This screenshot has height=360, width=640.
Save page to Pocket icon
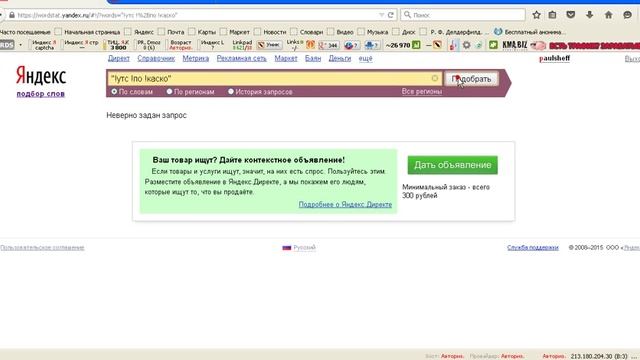(571, 15)
